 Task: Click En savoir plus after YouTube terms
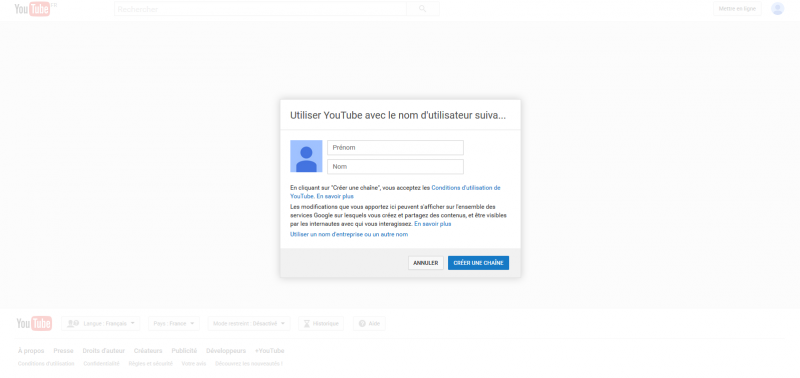click(x=335, y=196)
